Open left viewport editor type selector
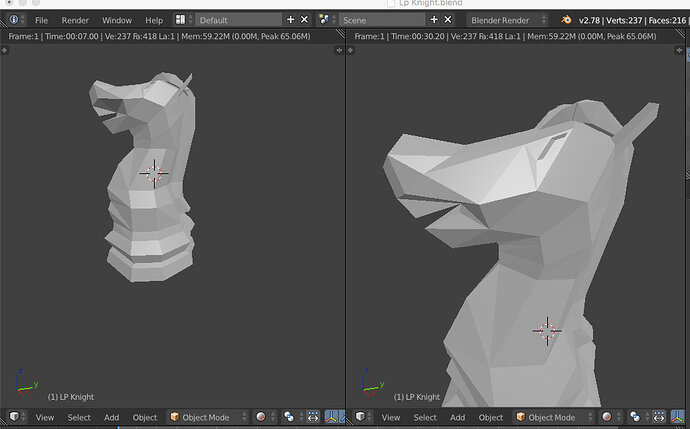 coord(16,417)
